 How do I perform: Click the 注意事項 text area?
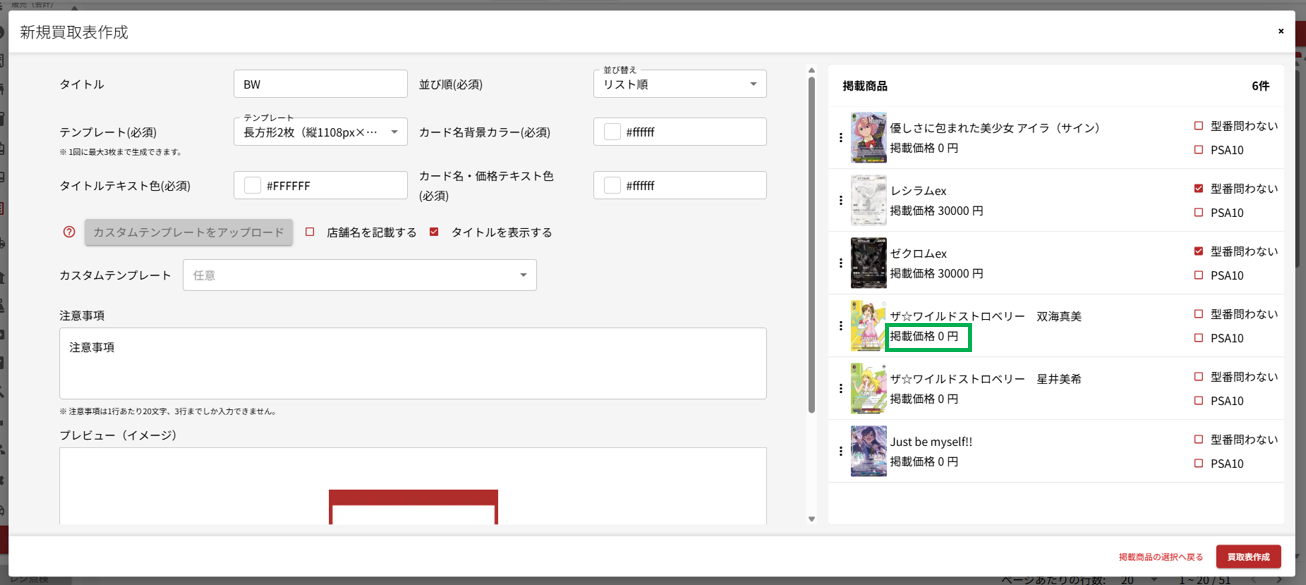pyautogui.click(x=412, y=363)
